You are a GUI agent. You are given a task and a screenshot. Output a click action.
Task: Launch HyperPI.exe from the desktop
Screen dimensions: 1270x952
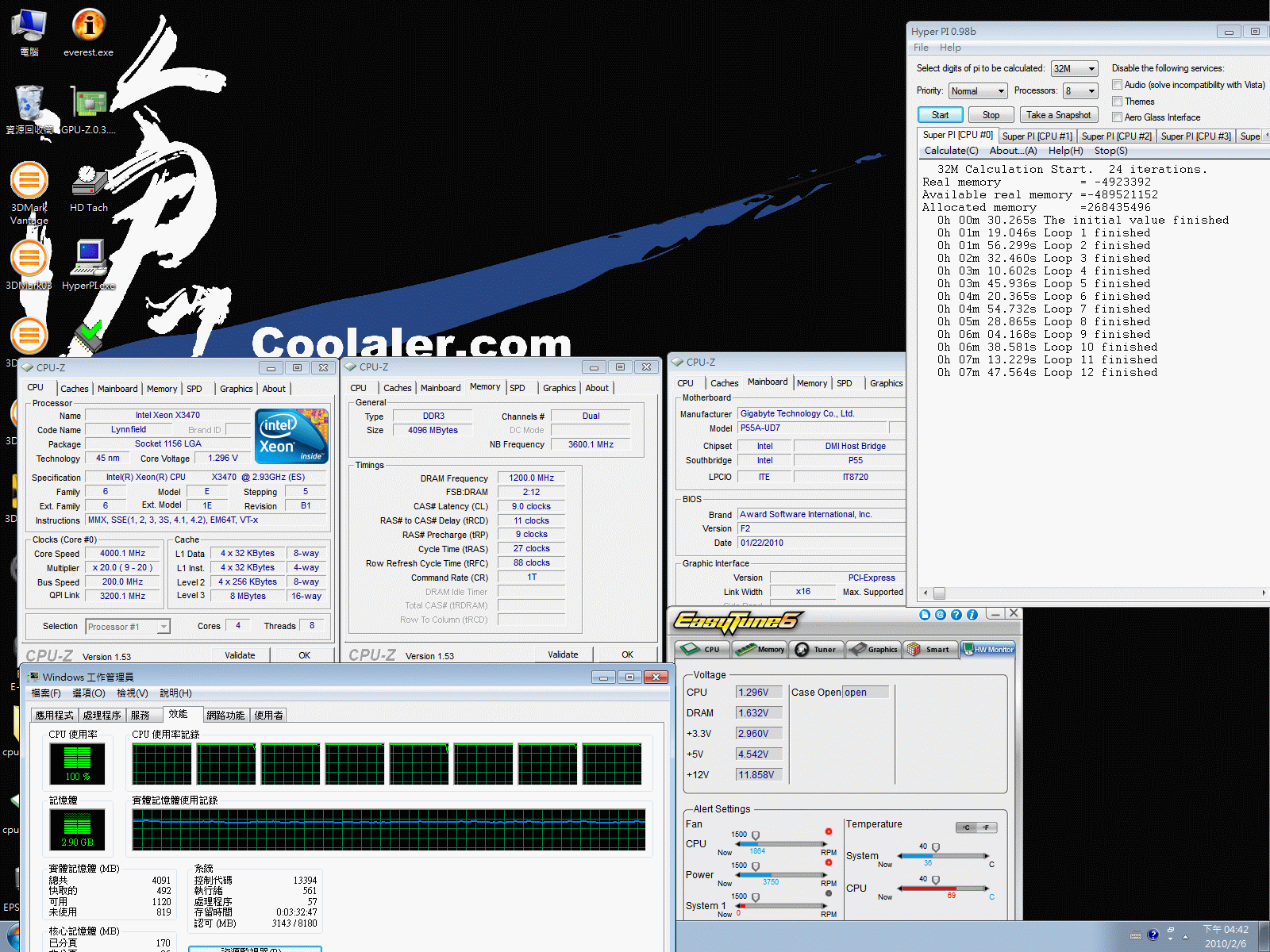(88, 265)
